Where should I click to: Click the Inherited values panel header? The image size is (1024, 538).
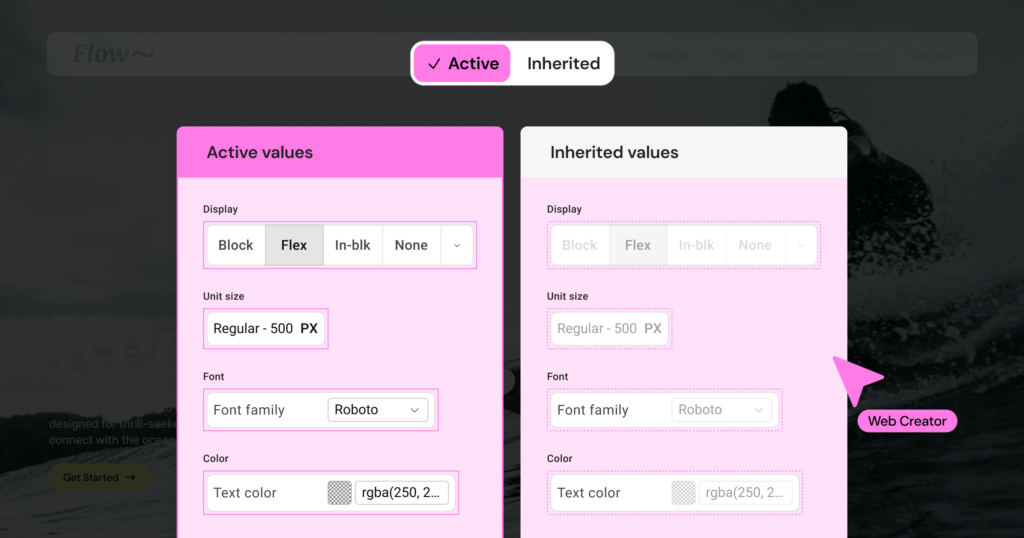683,153
